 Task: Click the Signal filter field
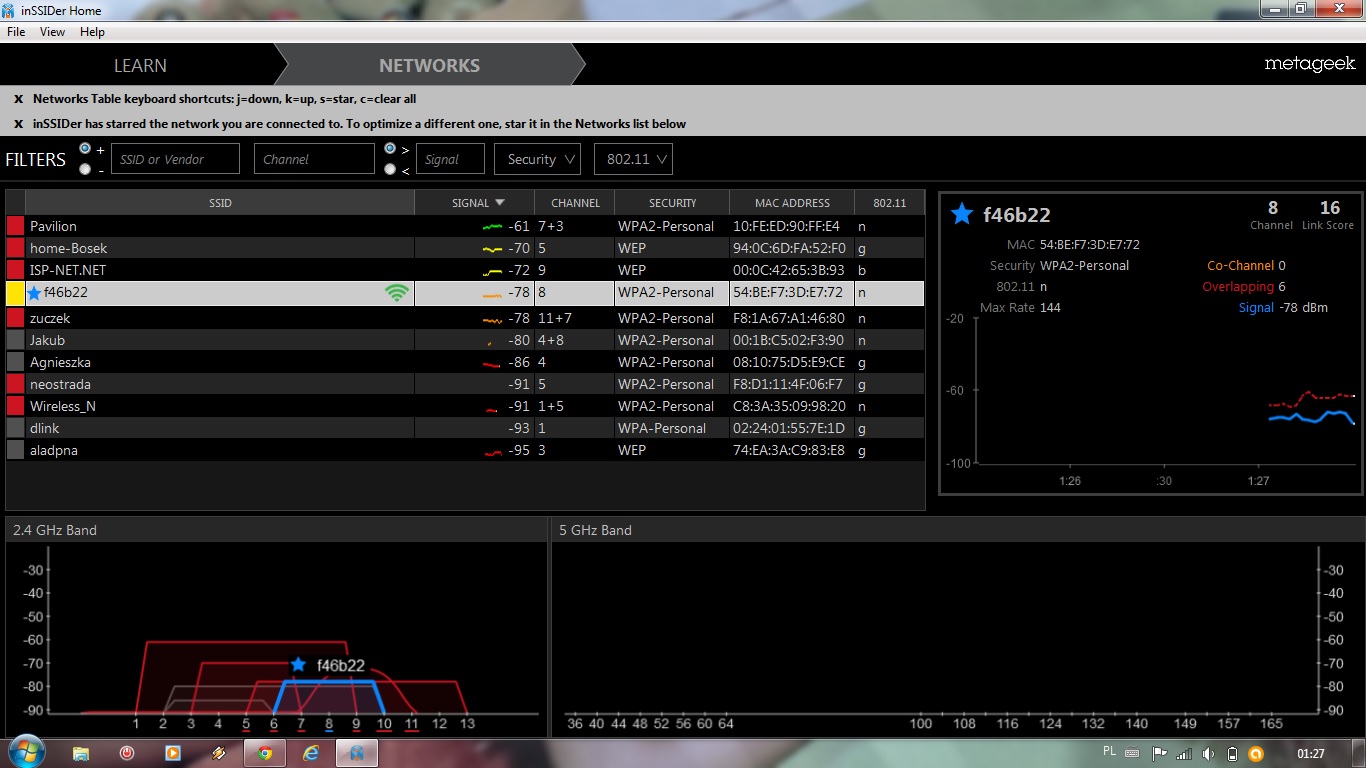pos(450,159)
